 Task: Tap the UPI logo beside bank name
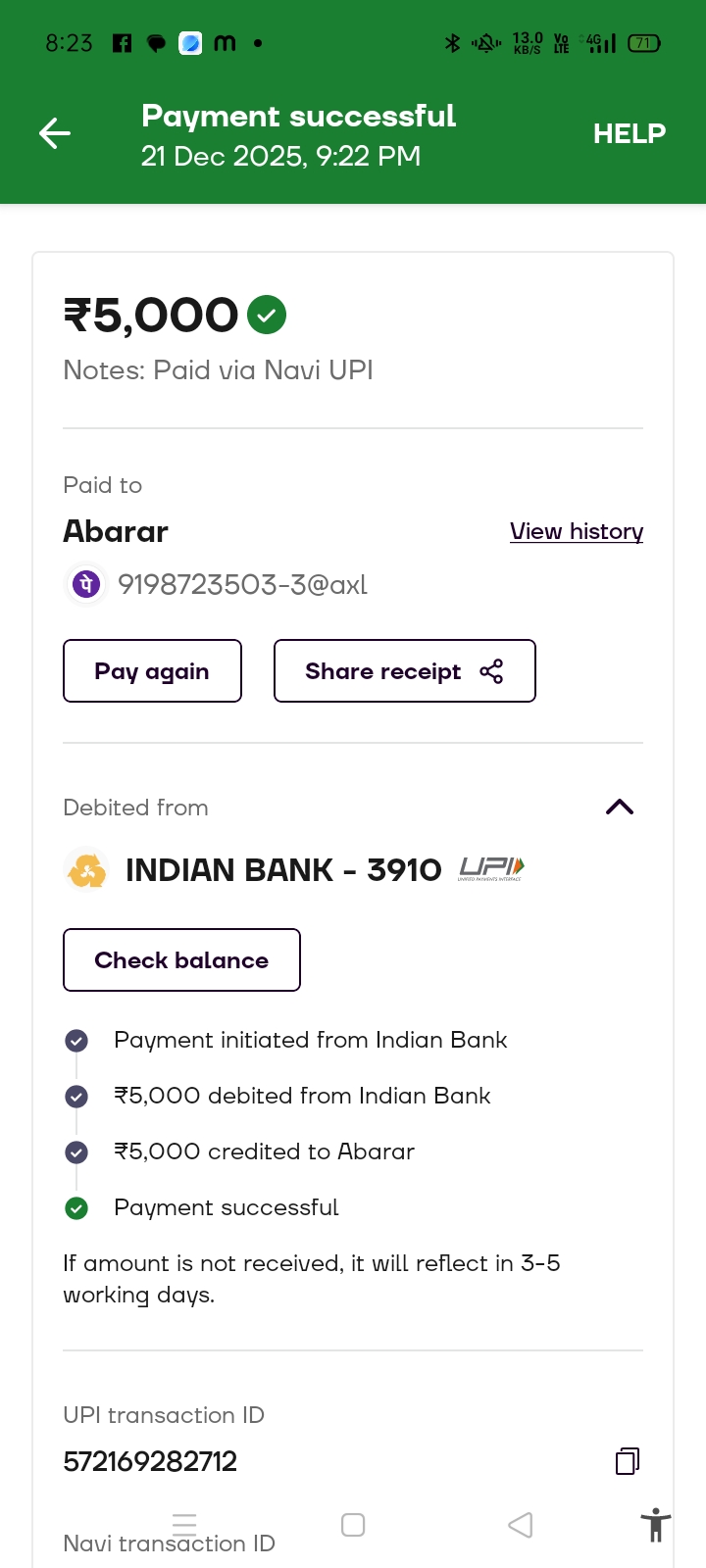tap(491, 868)
